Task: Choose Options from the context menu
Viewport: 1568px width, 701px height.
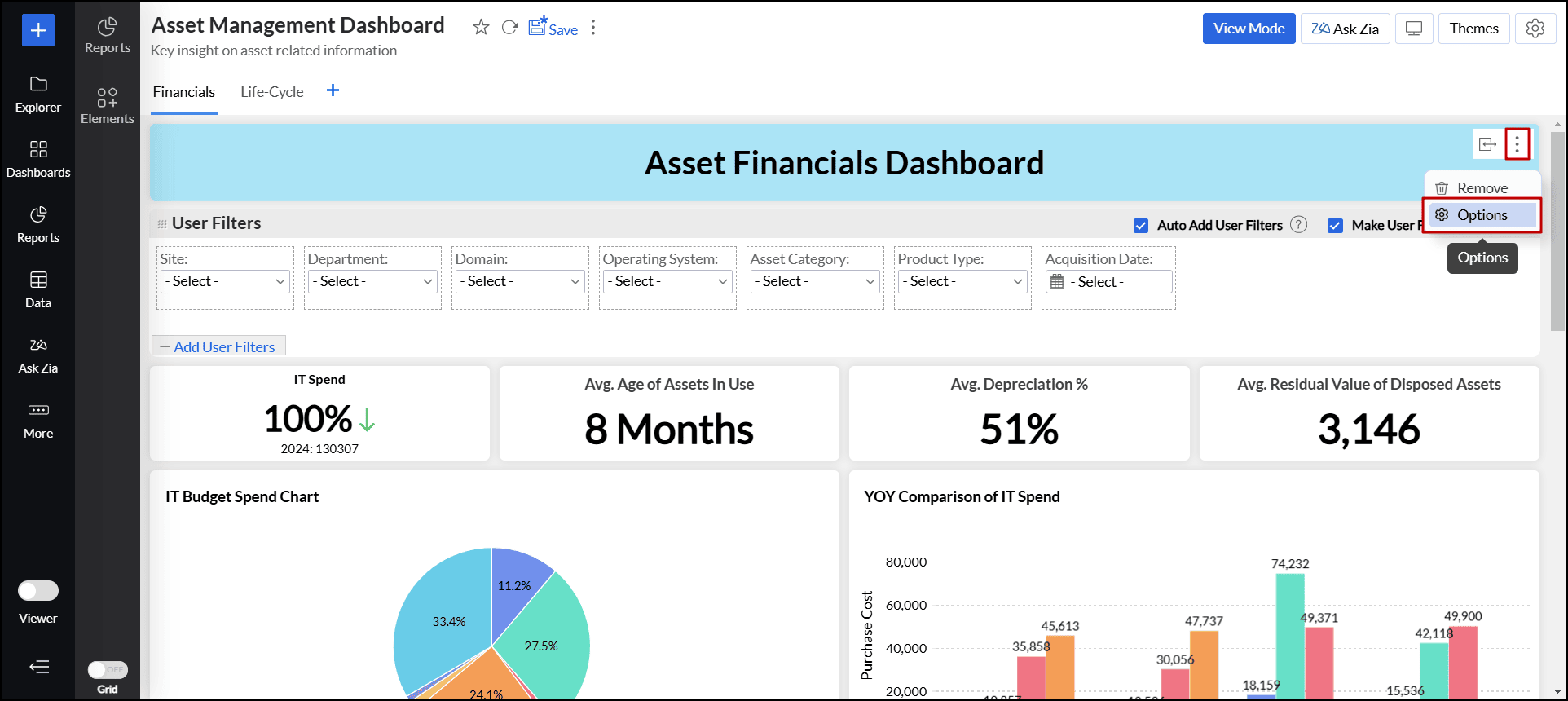Action: point(1482,215)
